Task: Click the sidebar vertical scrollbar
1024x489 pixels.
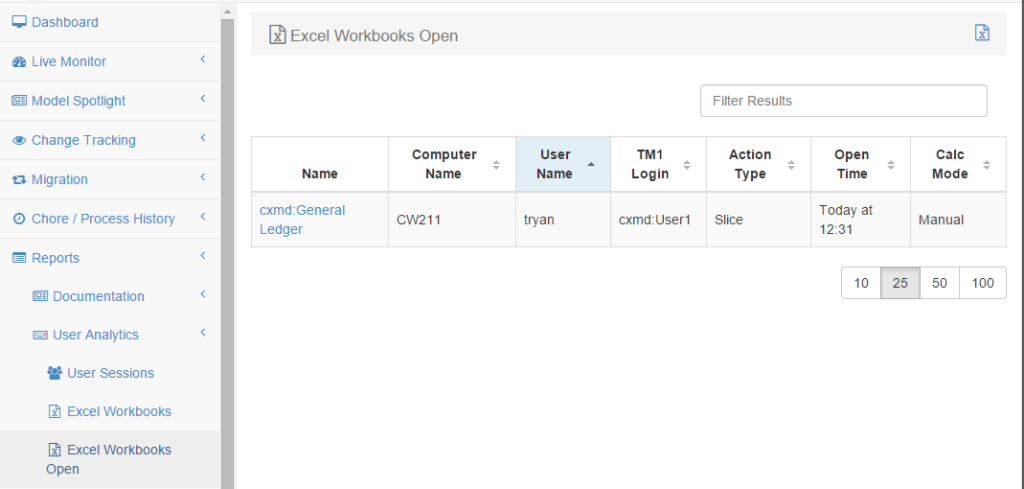Action: [227, 250]
